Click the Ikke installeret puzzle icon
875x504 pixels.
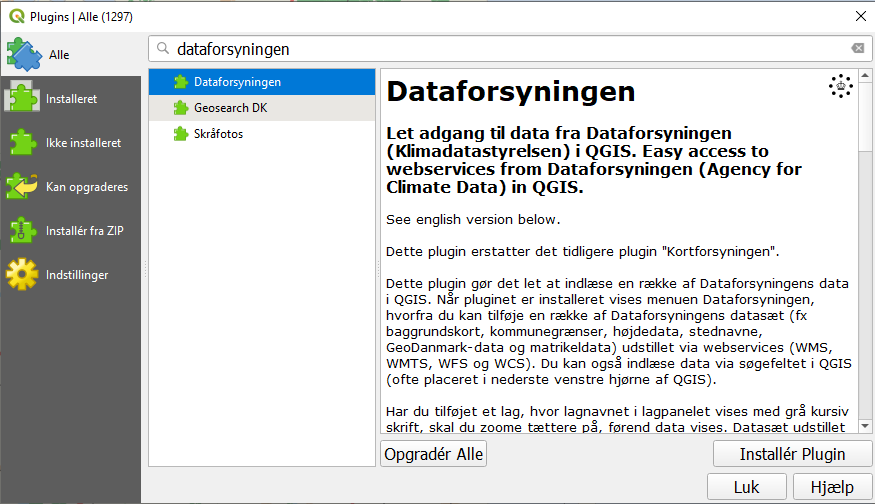pyautogui.click(x=22, y=142)
